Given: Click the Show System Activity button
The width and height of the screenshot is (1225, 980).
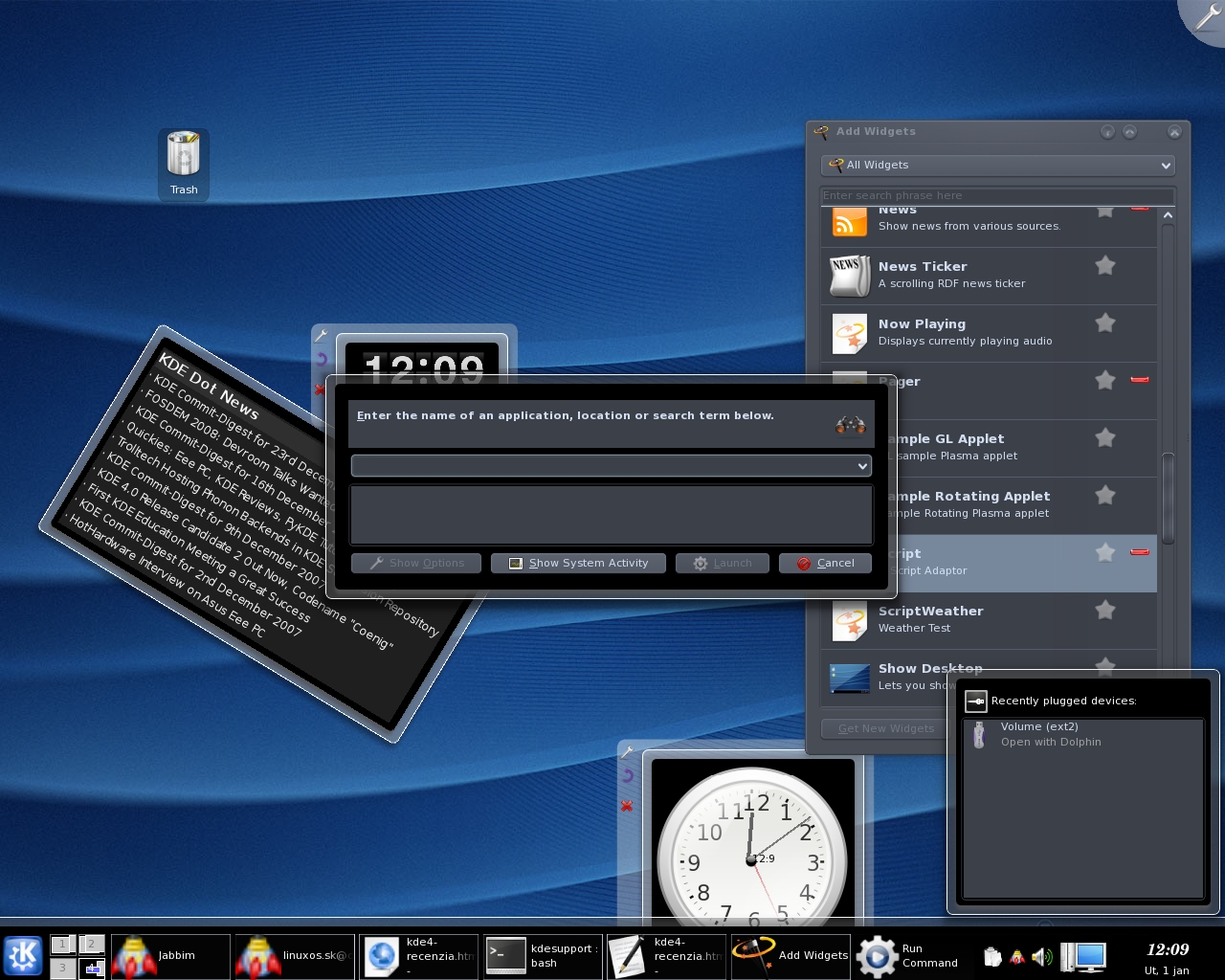Looking at the screenshot, I should [579, 563].
